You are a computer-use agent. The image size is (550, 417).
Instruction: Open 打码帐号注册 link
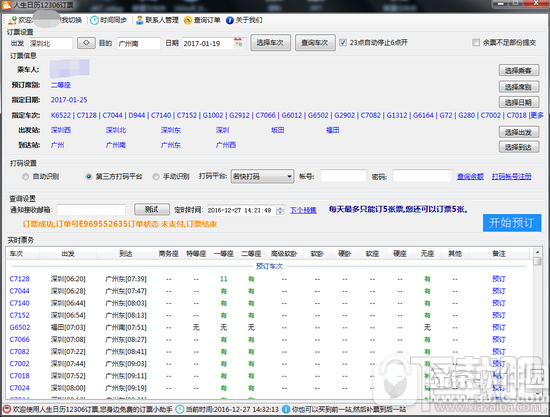[x=511, y=176]
